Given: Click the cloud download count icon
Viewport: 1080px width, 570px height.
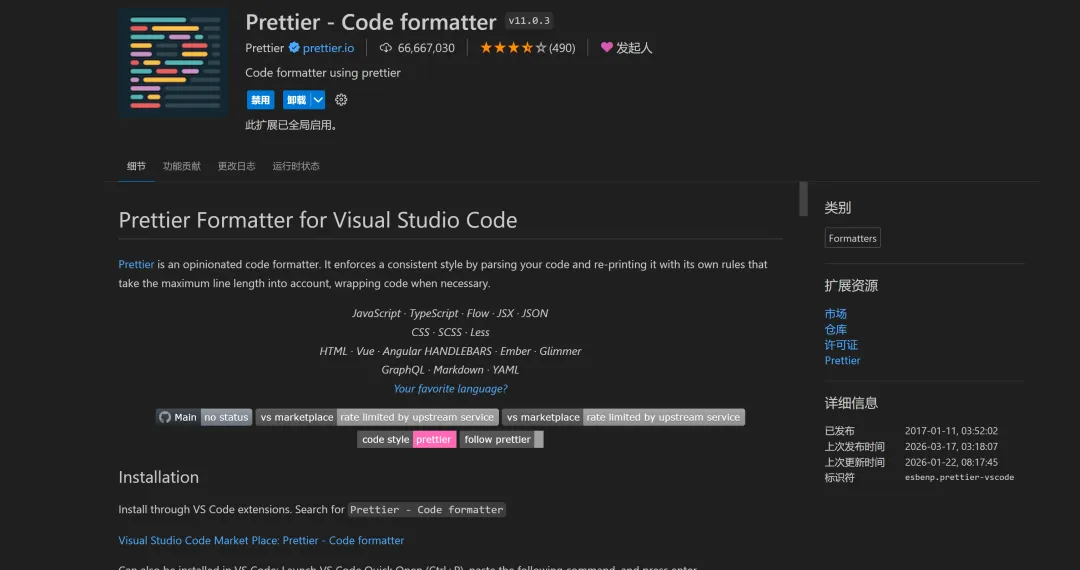Looking at the screenshot, I should pos(386,48).
